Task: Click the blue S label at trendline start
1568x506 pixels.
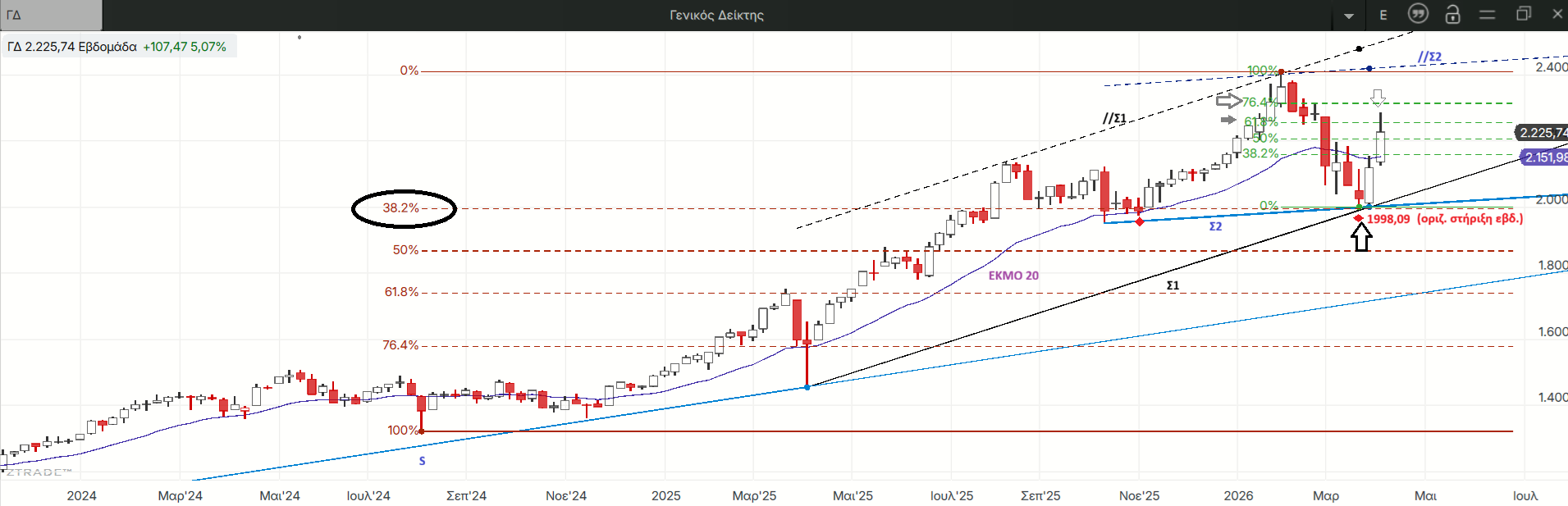Action: tap(423, 461)
